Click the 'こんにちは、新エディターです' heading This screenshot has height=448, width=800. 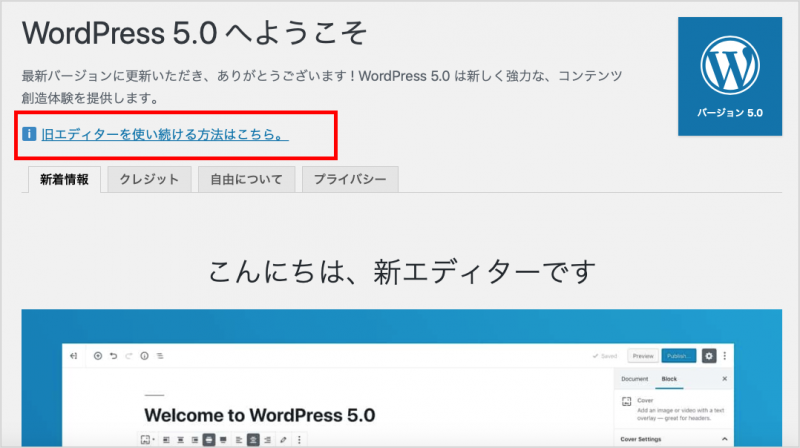click(x=402, y=271)
